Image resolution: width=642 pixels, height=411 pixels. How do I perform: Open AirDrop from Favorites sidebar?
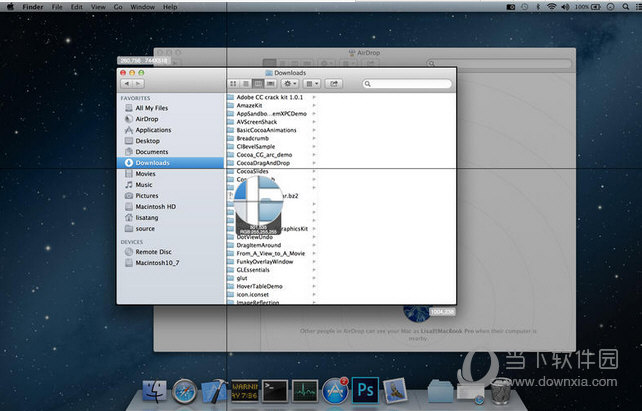point(147,119)
